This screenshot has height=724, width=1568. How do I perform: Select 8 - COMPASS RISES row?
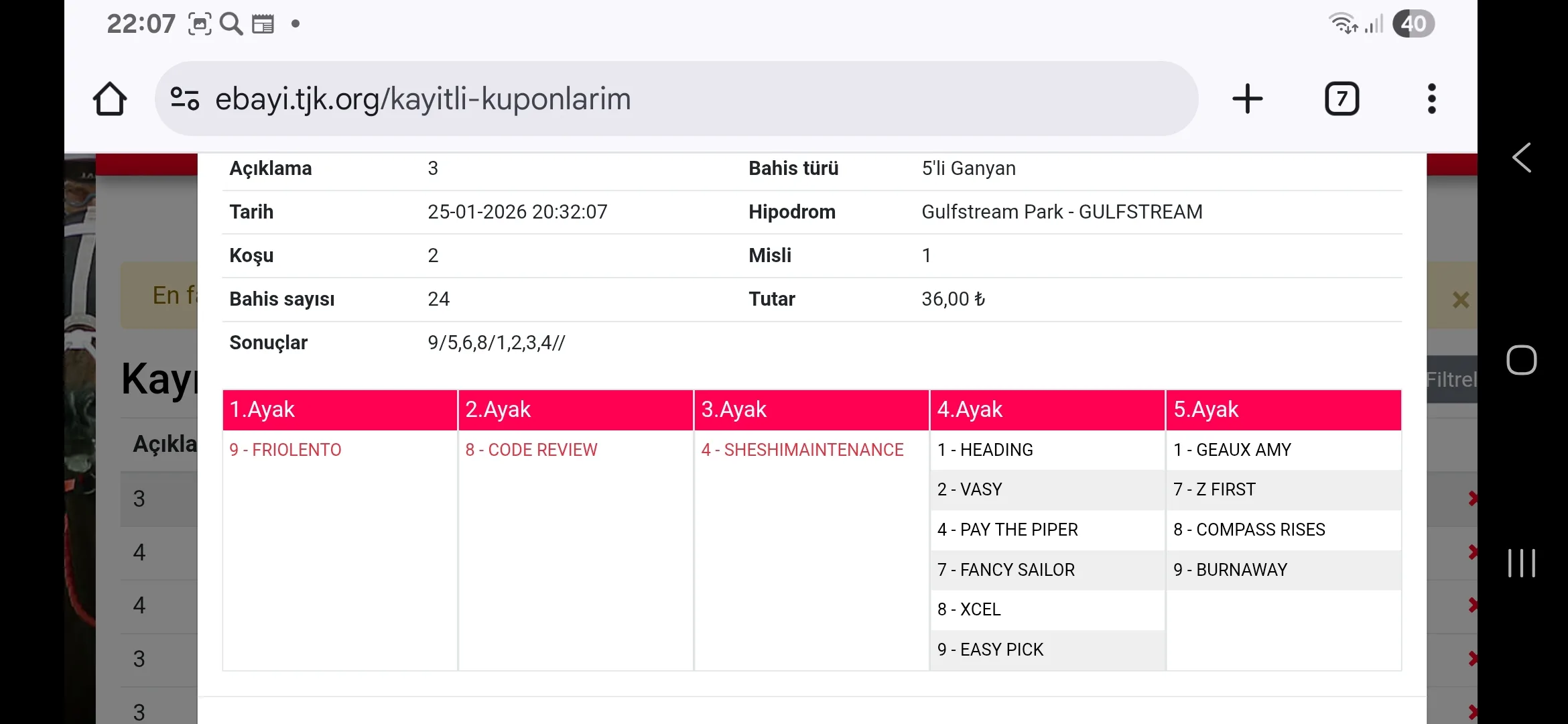[1249, 530]
